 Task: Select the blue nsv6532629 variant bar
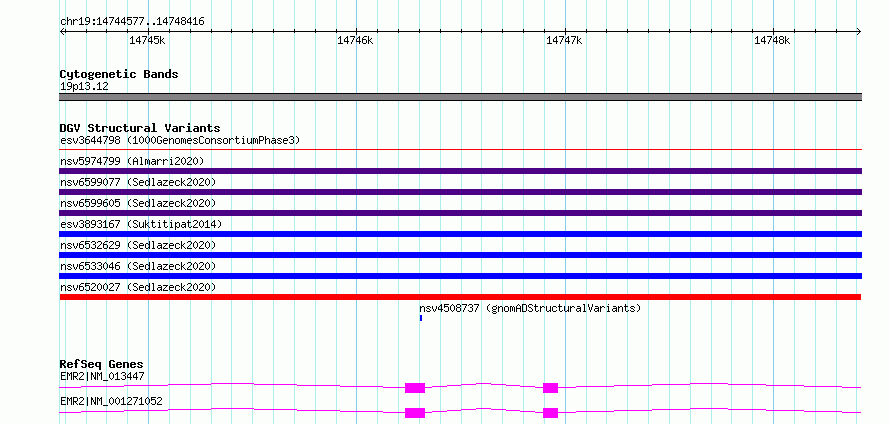460,255
